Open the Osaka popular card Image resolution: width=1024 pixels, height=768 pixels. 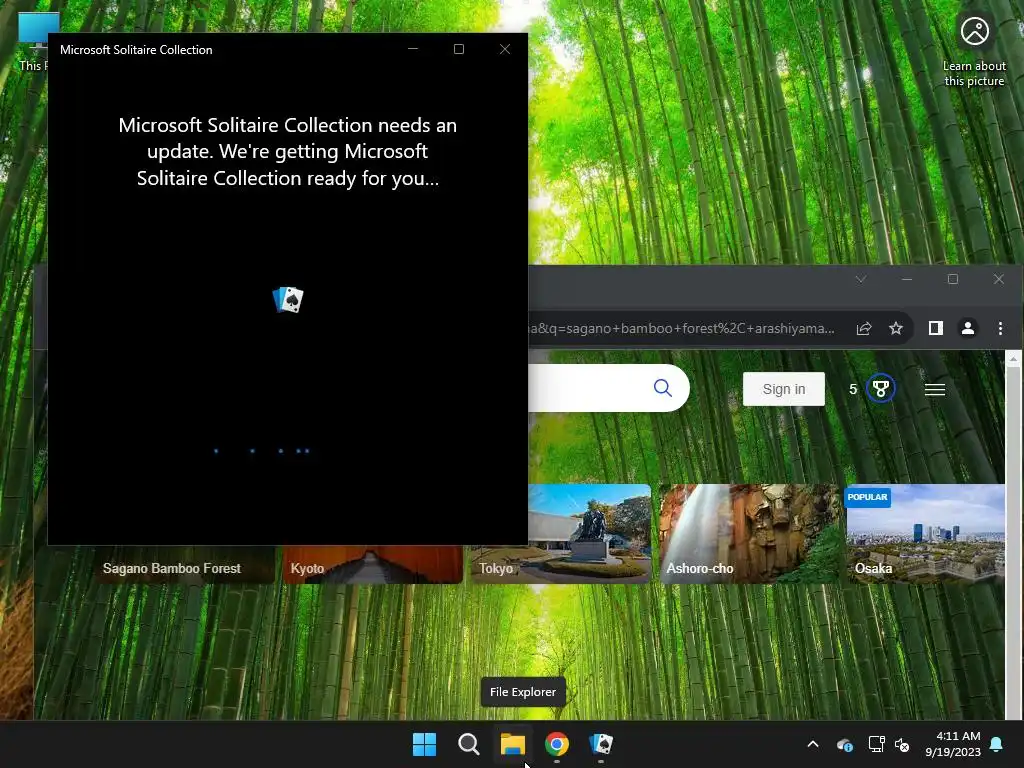point(925,534)
